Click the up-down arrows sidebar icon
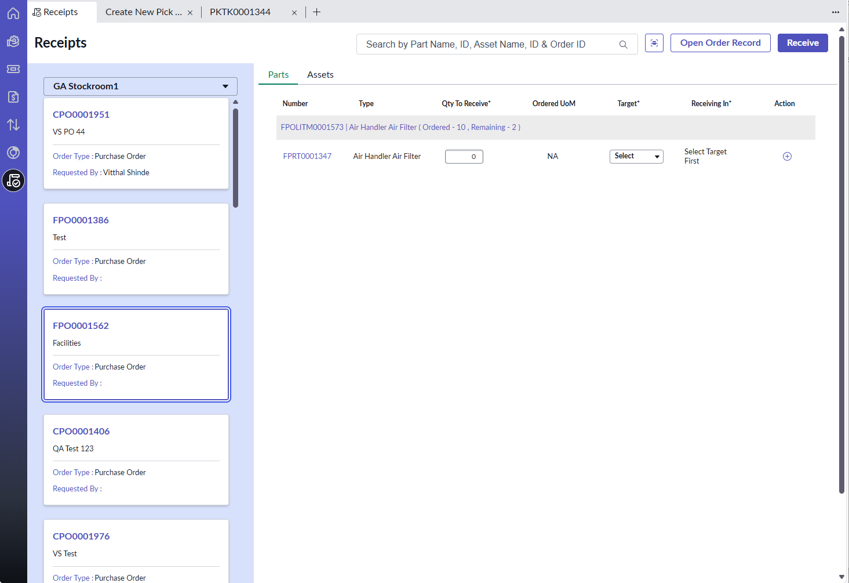 pyautogui.click(x=13, y=125)
